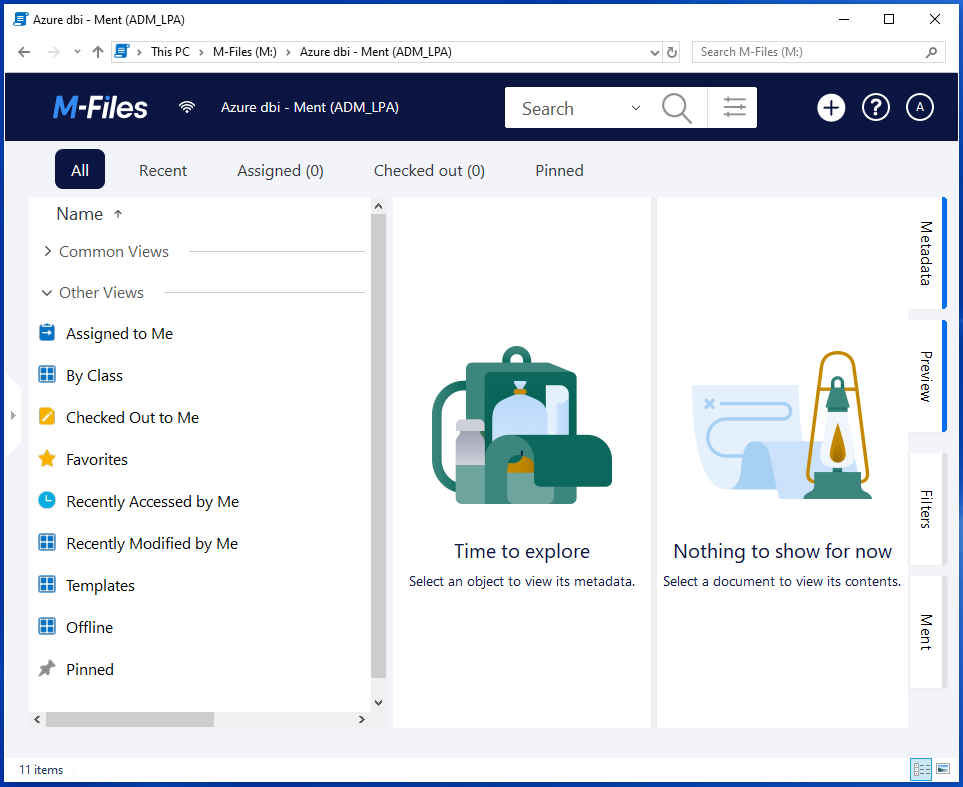Open the Recently Accessed by Me view
963x787 pixels.
[x=152, y=501]
